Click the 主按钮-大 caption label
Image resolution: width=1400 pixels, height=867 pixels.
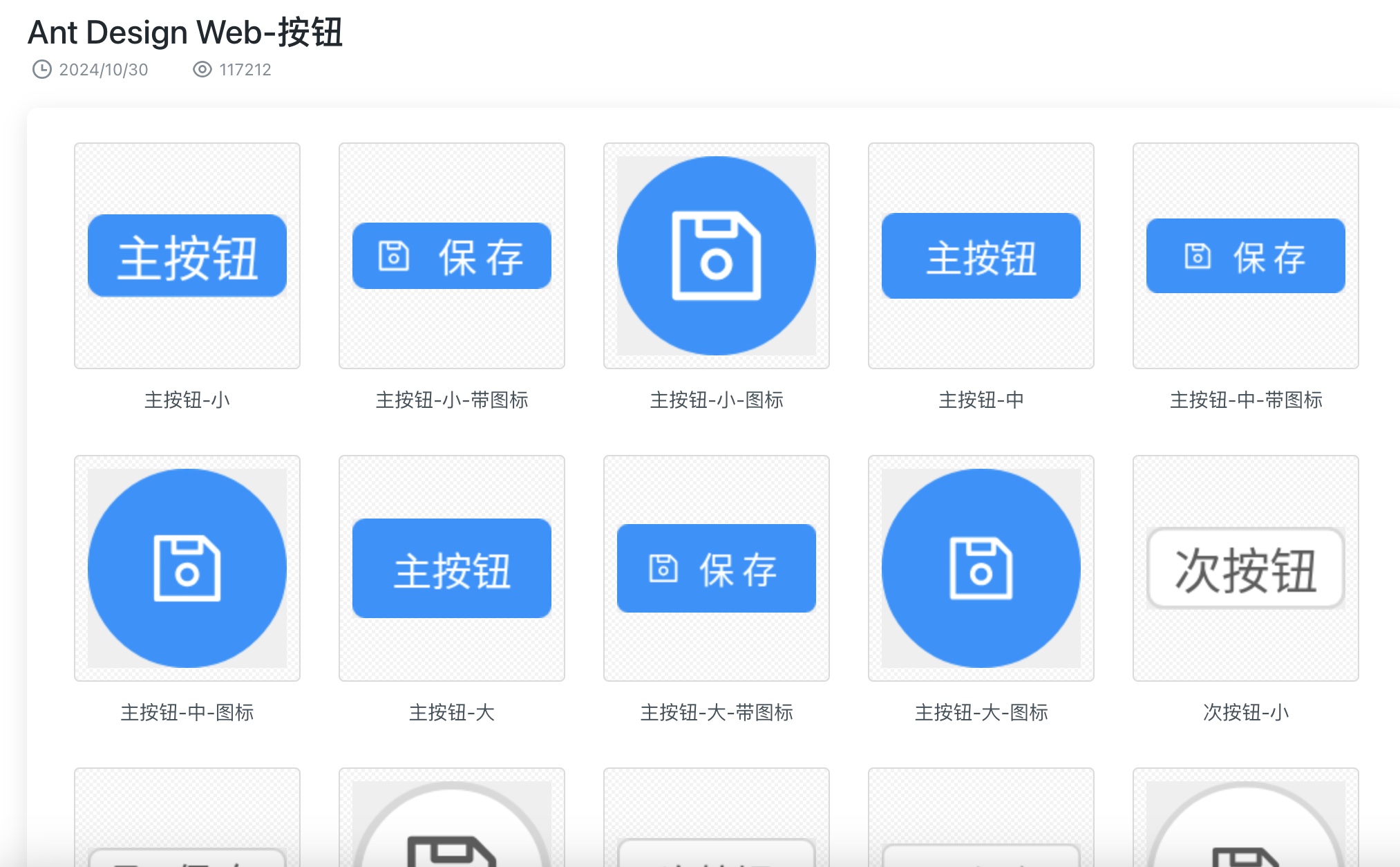click(452, 712)
